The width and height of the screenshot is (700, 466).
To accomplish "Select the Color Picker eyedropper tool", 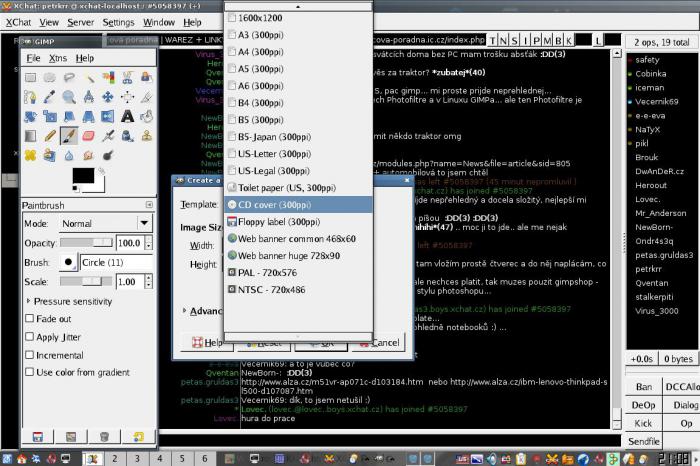I will point(50,97).
